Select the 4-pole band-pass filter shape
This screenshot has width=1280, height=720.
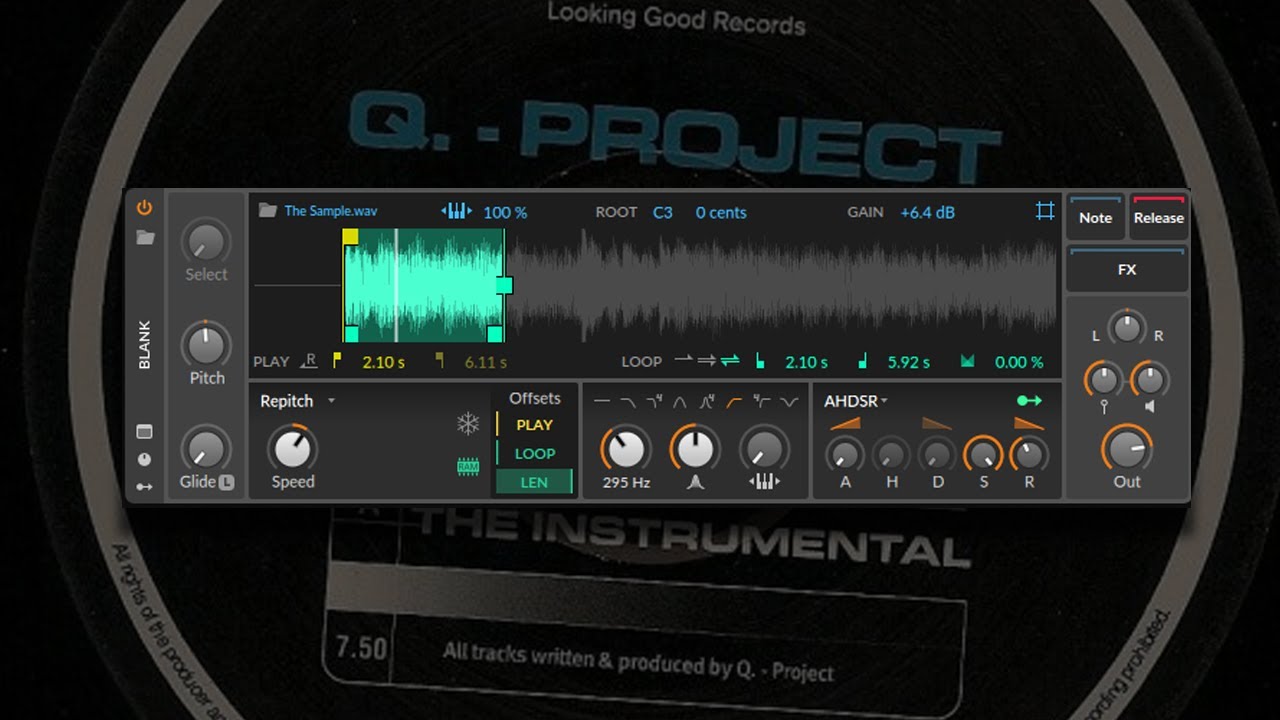(707, 402)
